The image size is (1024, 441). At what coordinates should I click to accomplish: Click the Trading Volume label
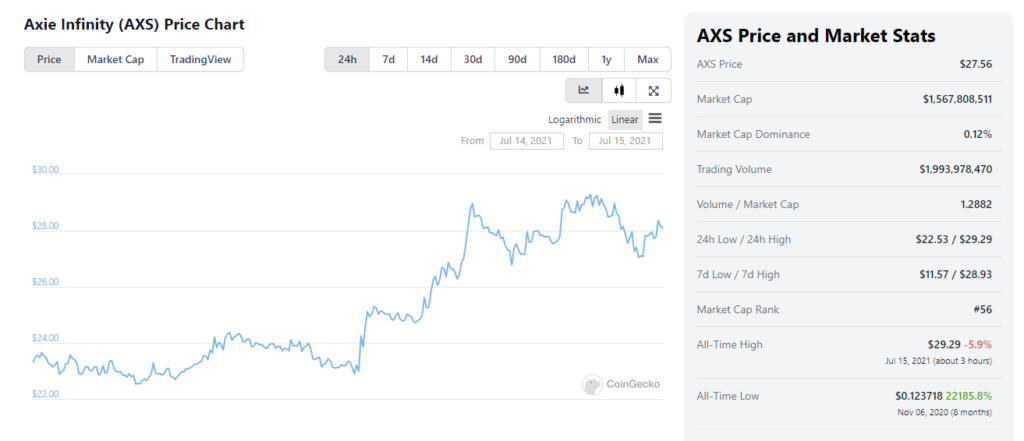(734, 169)
